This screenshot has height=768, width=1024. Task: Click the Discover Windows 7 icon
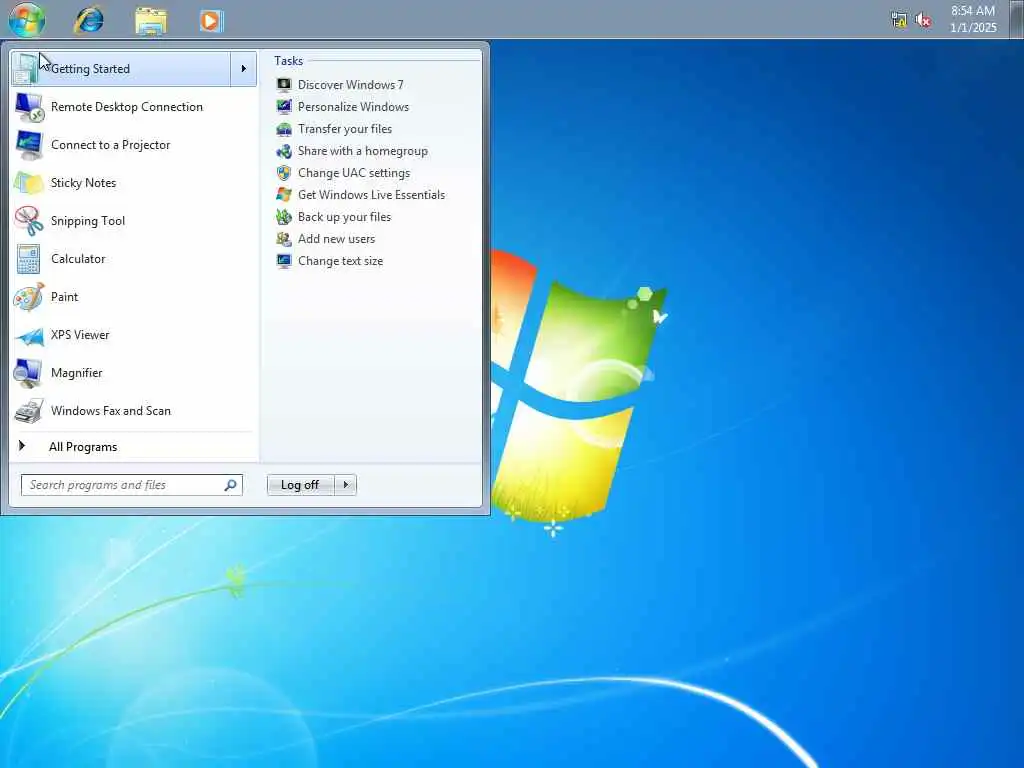click(283, 85)
